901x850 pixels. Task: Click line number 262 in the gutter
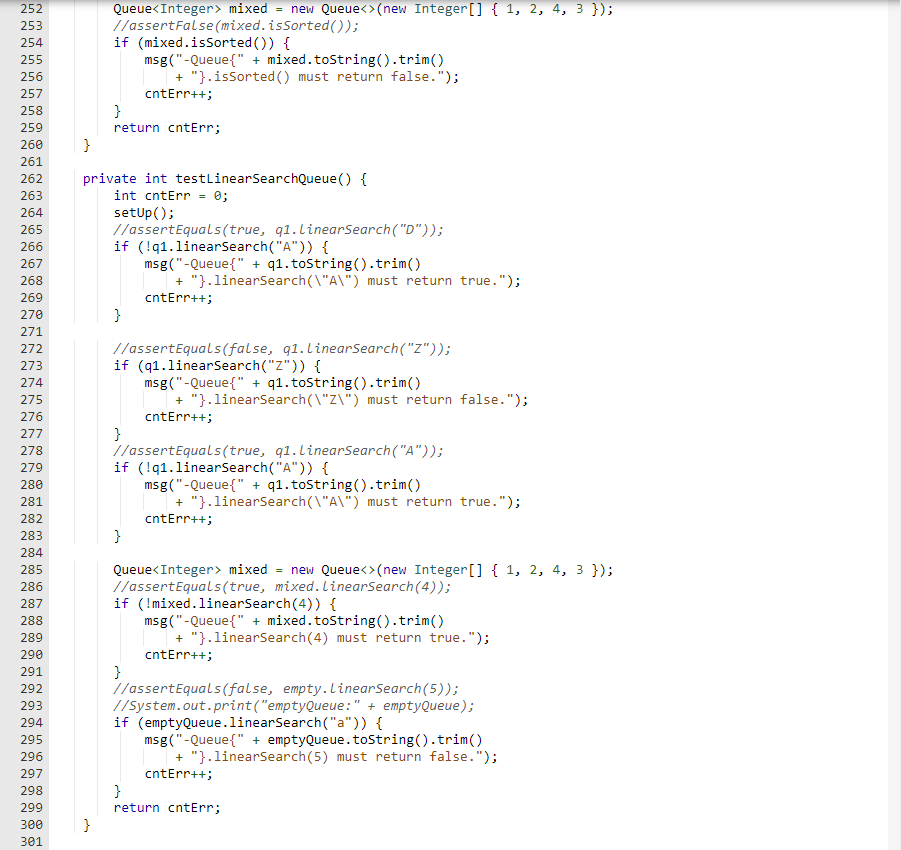click(x=30, y=178)
